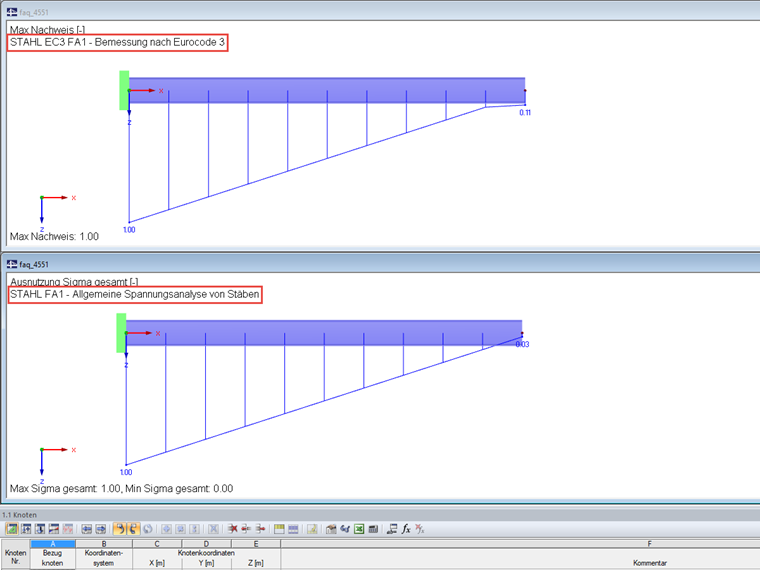This screenshot has width=760, height=570.
Task: Click the yellow header table icon
Action: tap(279, 529)
